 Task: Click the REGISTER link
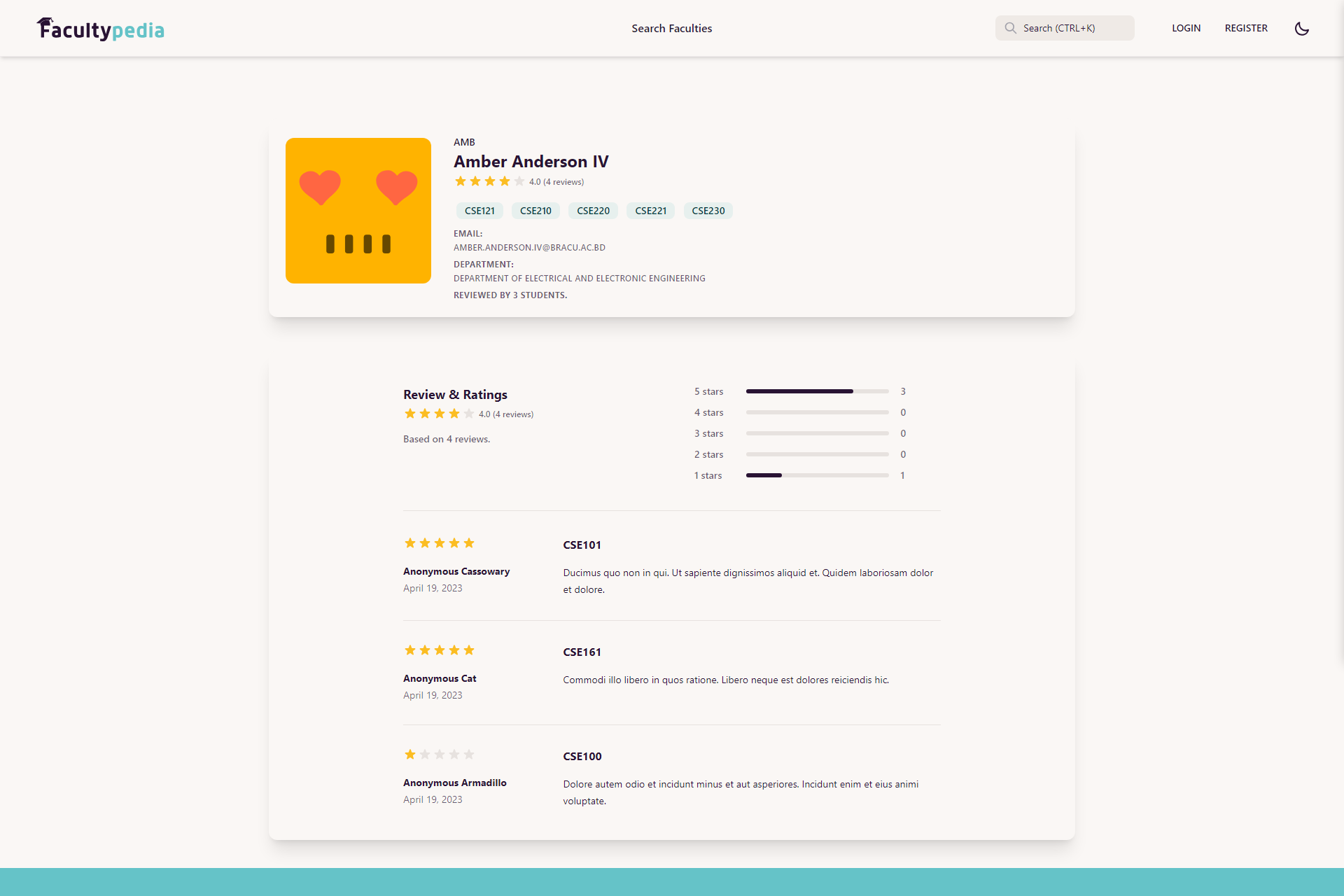tap(1245, 29)
